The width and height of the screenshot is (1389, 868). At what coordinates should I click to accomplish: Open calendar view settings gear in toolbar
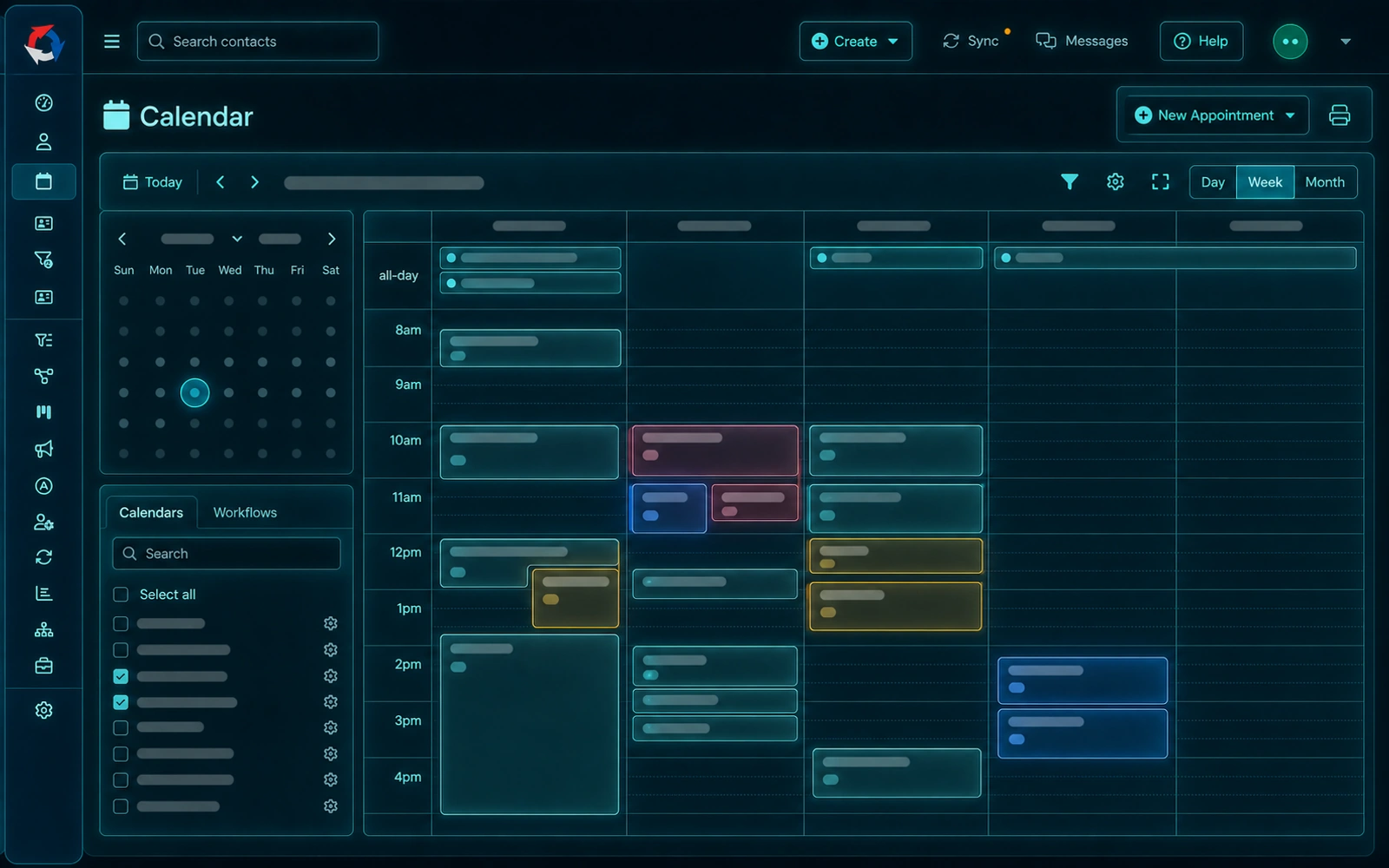tap(1116, 181)
